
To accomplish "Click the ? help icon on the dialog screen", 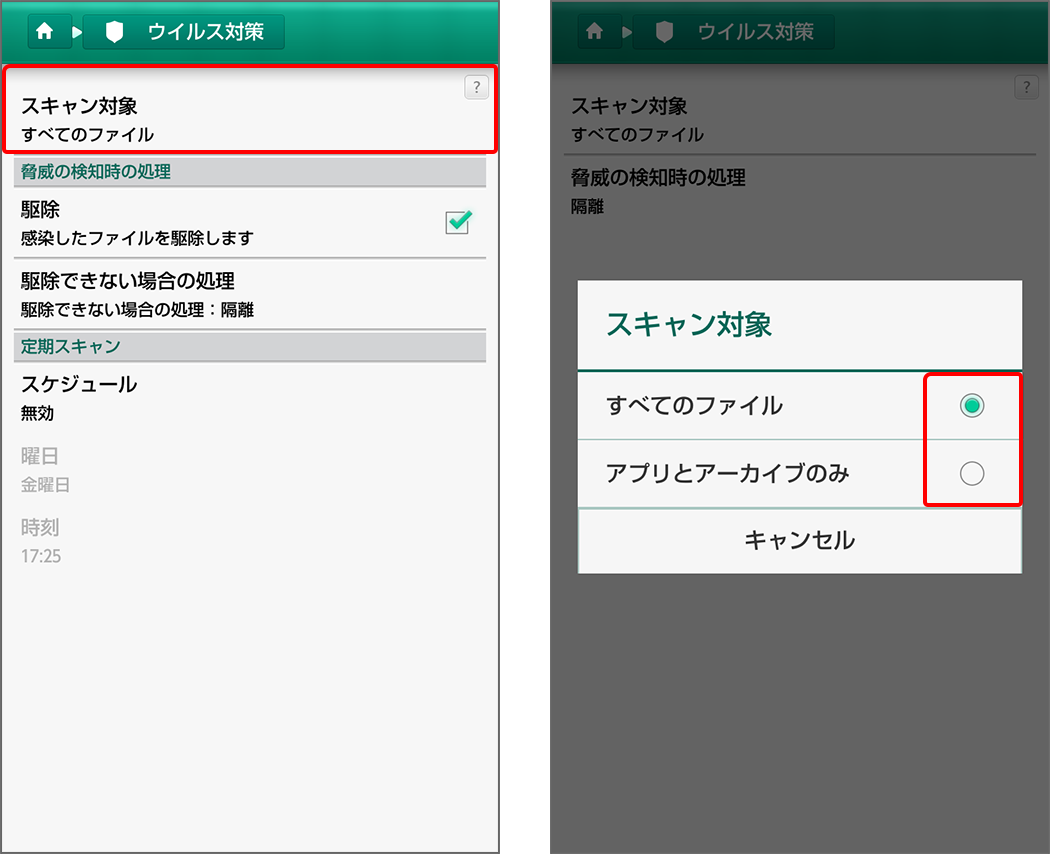I will tap(1026, 87).
